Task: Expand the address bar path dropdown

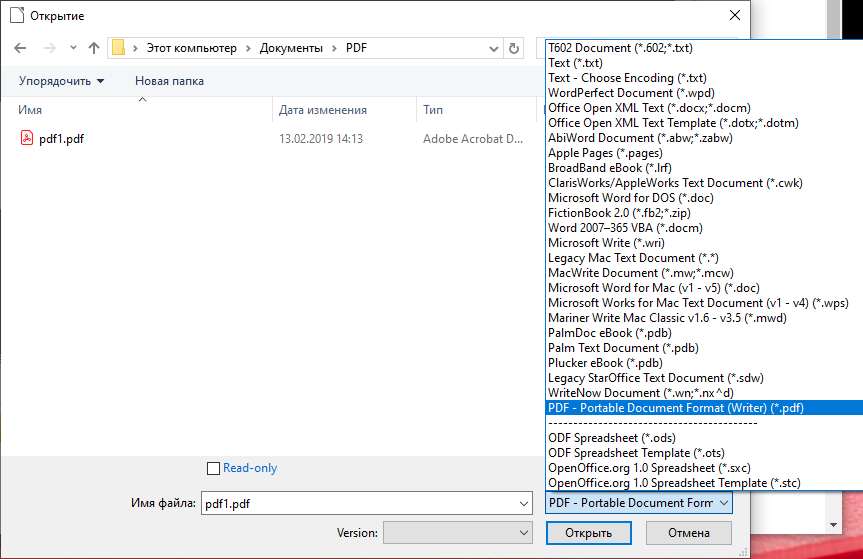Action: [x=493, y=48]
